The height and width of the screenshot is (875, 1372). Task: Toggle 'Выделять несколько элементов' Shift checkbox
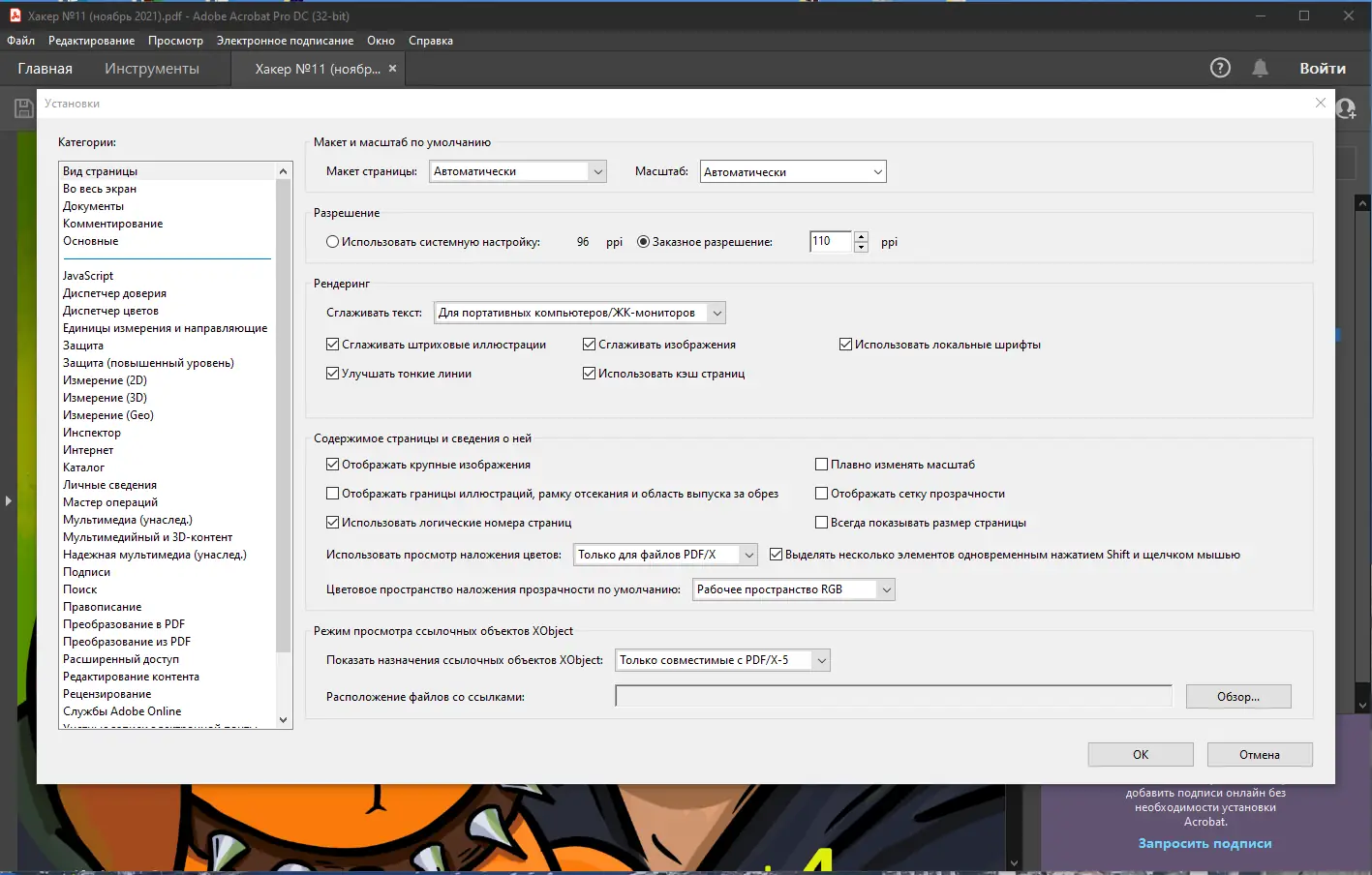776,555
